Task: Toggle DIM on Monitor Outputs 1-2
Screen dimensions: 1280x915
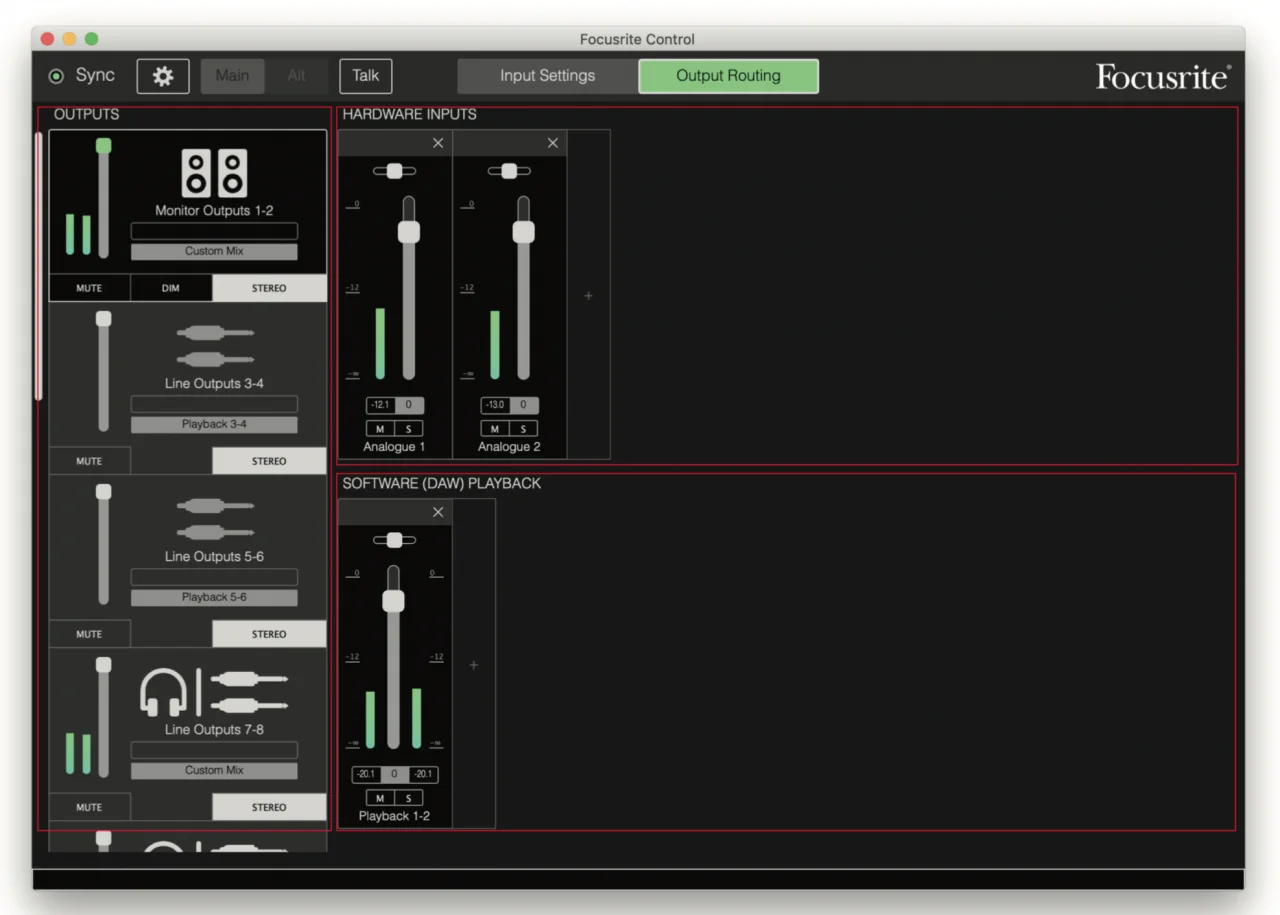Action: 171,288
